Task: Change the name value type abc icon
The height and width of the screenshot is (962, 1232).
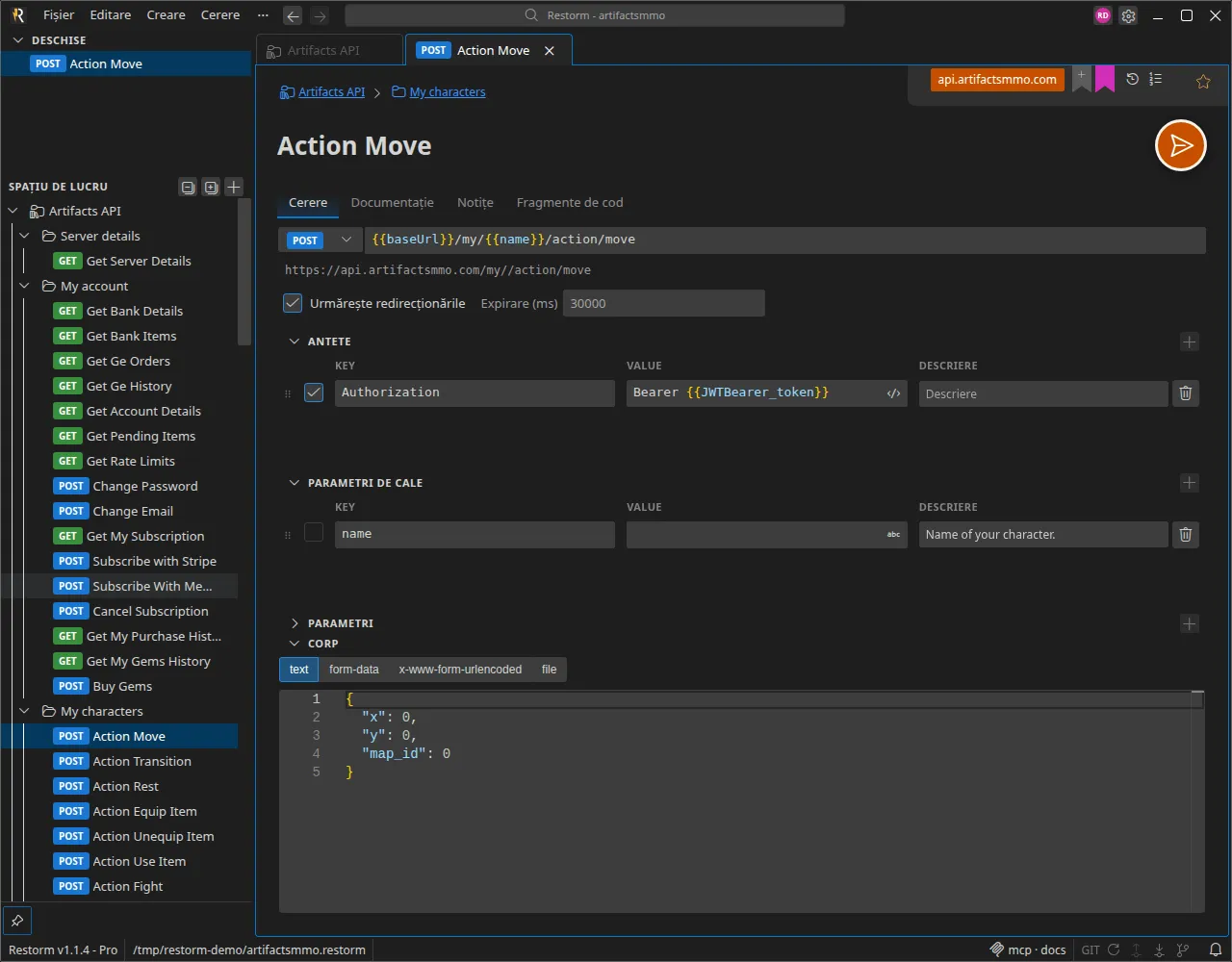Action: 893,534
